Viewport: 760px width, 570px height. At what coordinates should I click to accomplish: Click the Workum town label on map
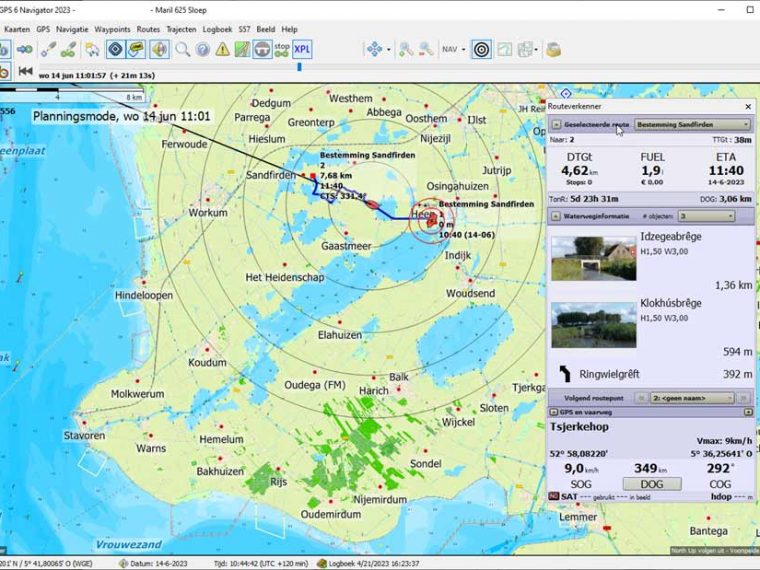click(208, 212)
